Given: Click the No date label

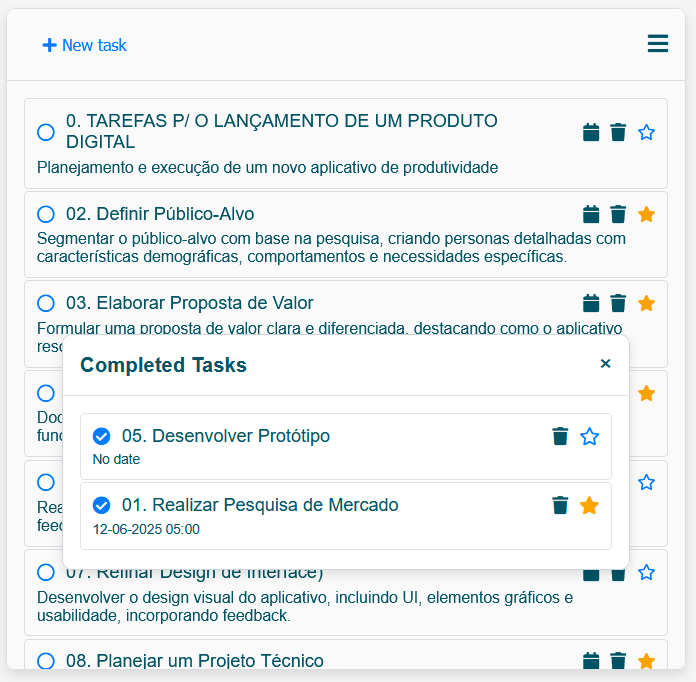Looking at the screenshot, I should (116, 459).
